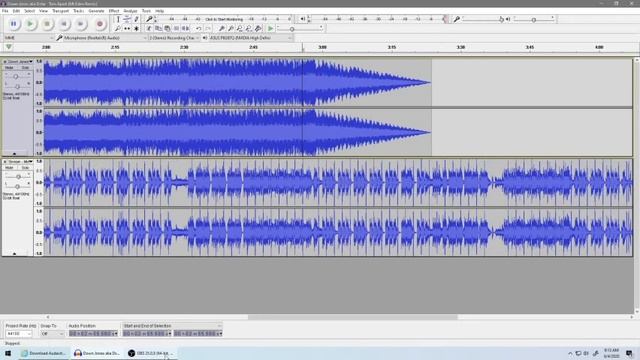Click the Skip to End button
The image size is (640, 360).
(80, 24)
